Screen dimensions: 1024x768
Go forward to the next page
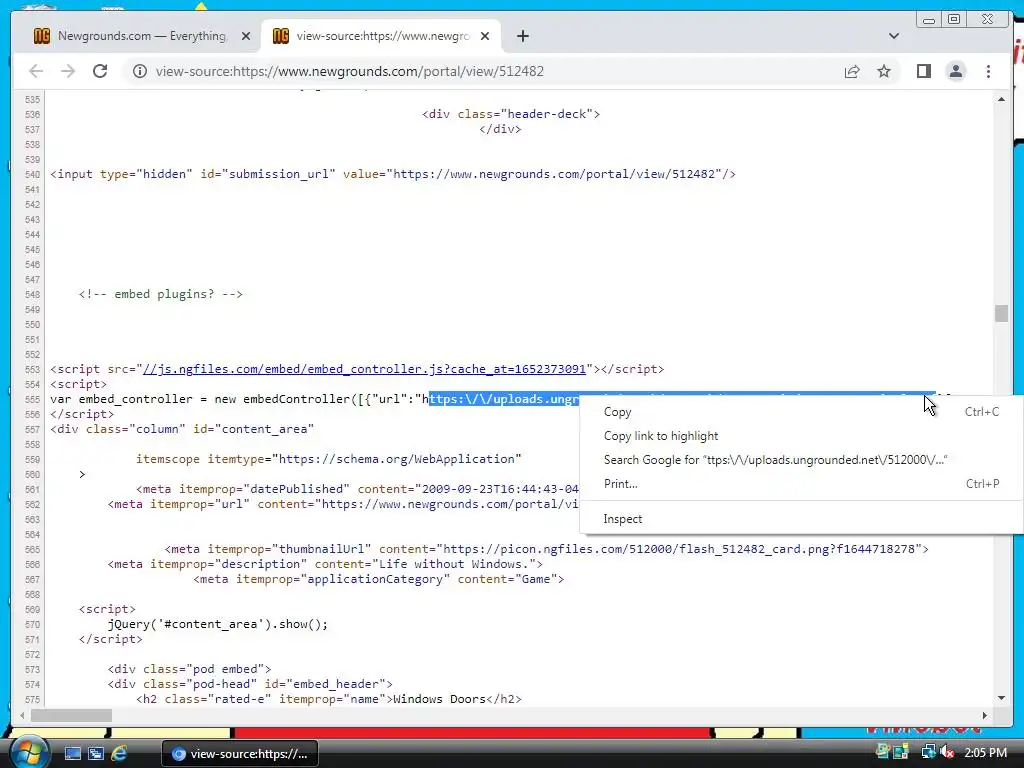68,71
